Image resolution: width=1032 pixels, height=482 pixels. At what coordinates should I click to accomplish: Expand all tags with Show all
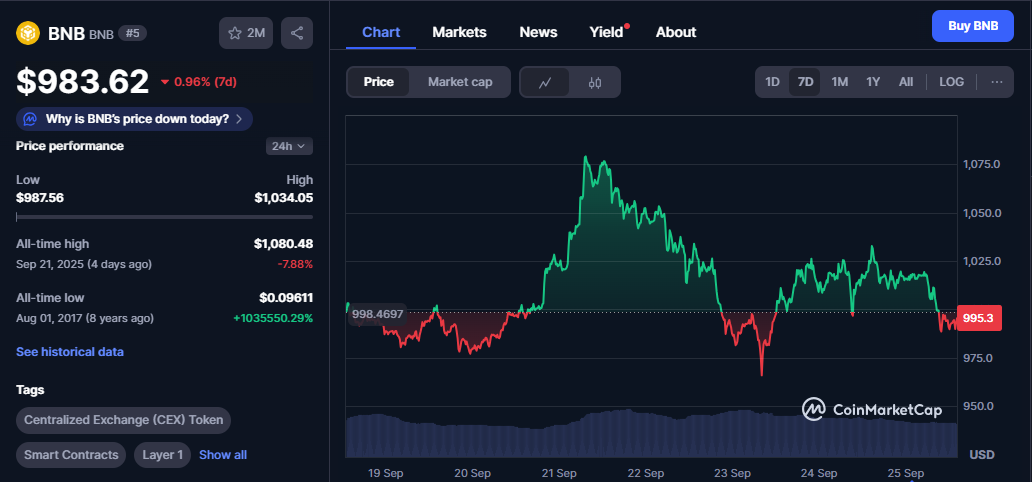(223, 455)
